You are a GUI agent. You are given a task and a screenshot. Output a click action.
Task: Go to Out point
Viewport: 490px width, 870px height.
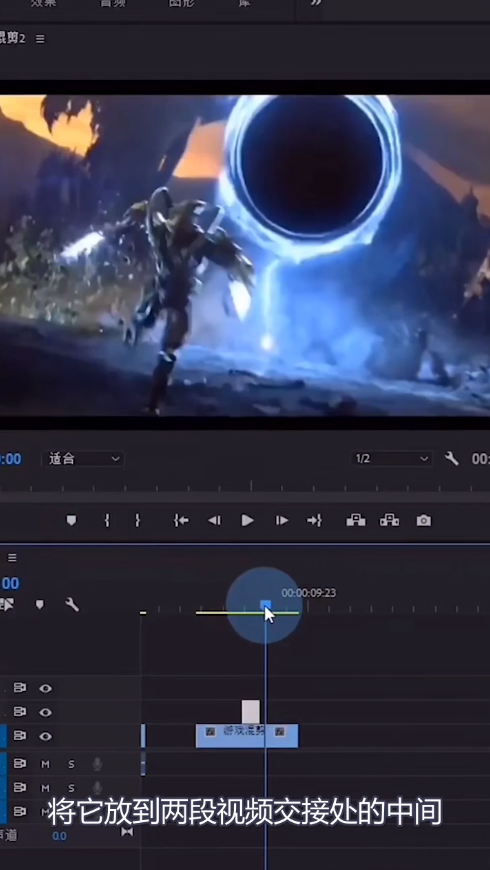(315, 520)
